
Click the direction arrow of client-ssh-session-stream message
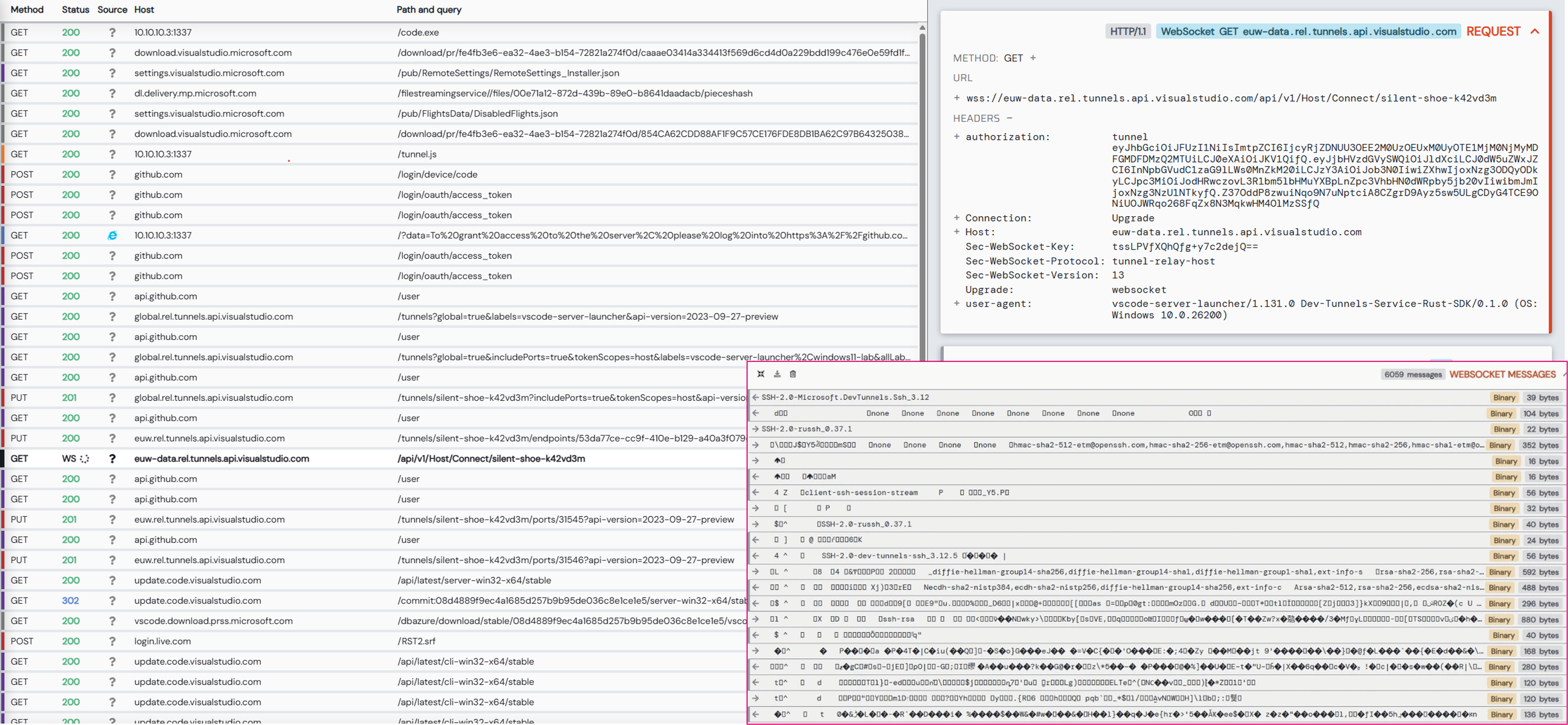[x=756, y=493]
